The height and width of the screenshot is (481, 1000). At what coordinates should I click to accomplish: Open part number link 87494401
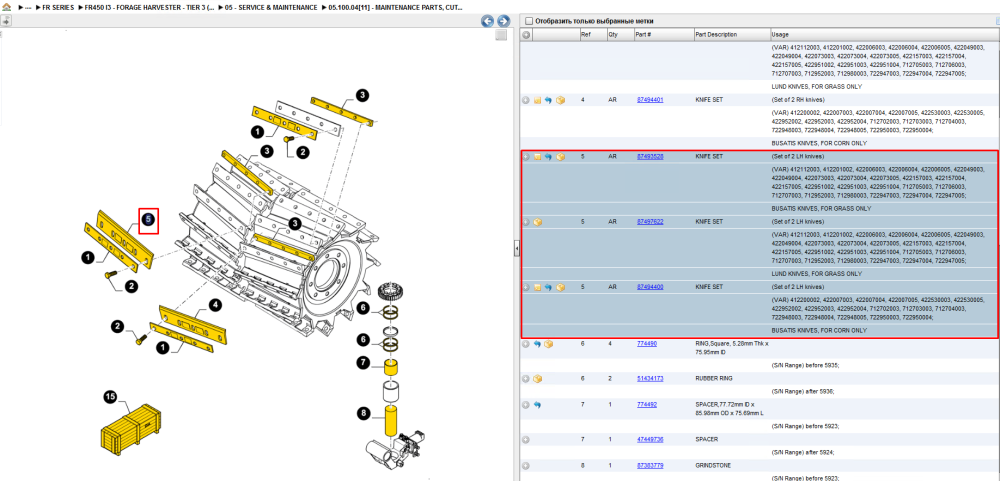click(650, 100)
